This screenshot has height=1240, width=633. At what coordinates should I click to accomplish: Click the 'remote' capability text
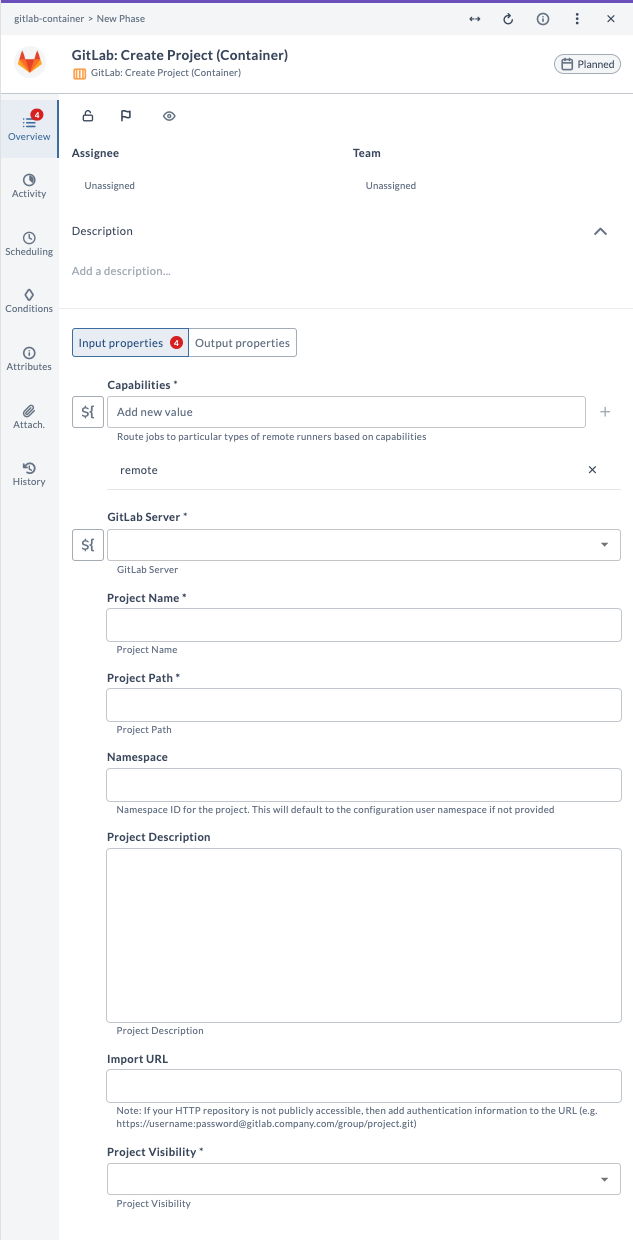139,470
